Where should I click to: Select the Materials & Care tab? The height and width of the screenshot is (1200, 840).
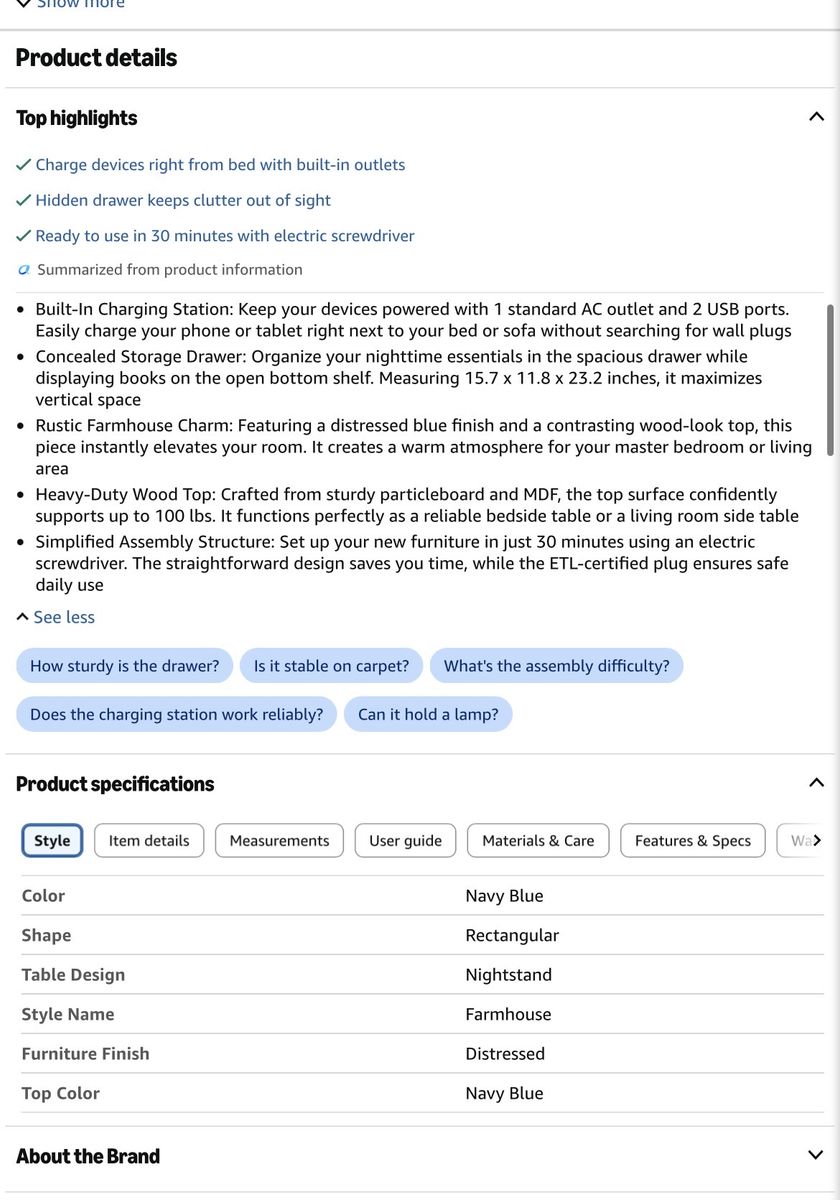pyautogui.click(x=538, y=840)
